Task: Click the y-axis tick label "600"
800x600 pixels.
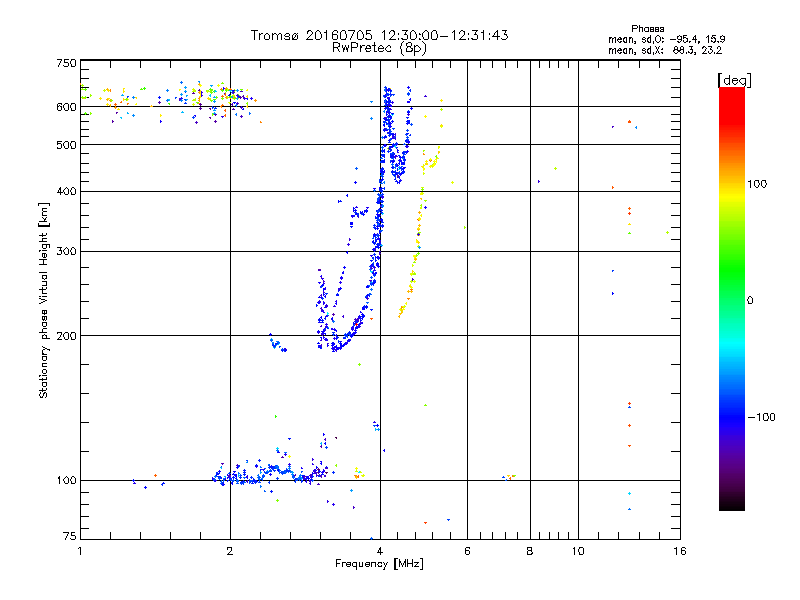Action: 66,107
